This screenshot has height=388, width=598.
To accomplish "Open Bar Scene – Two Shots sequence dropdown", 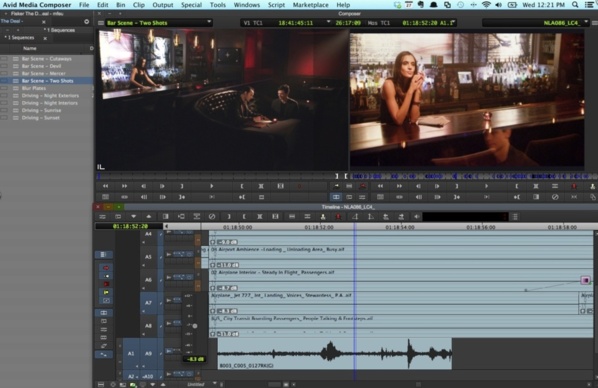I will coord(209,22).
